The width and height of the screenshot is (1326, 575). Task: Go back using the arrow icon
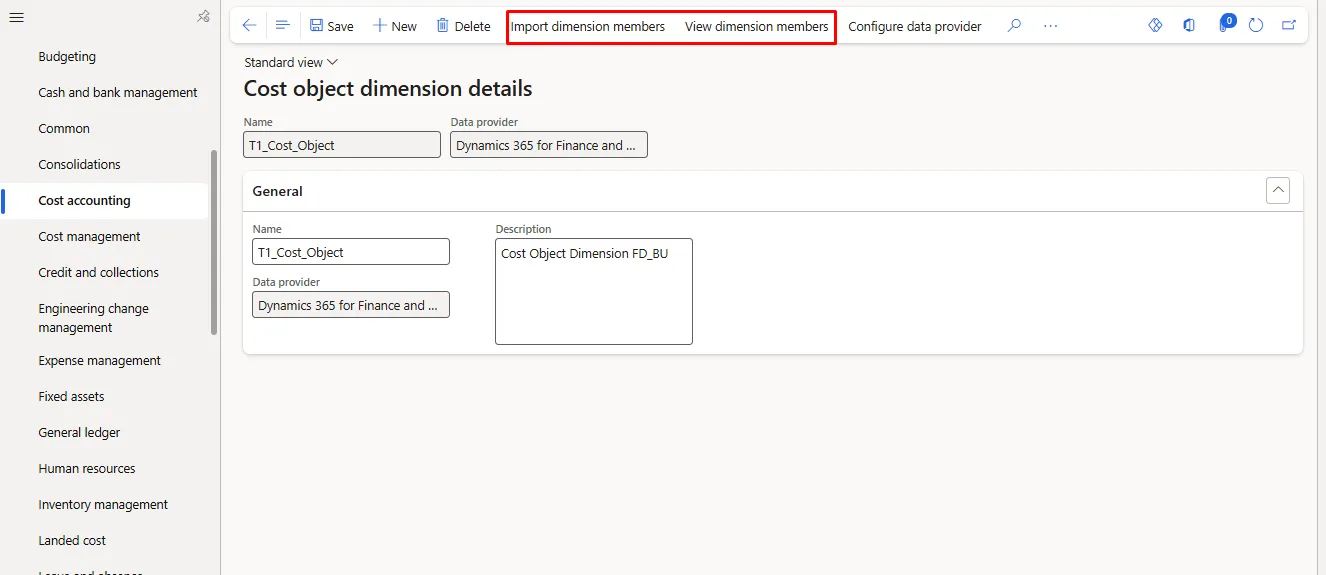point(250,26)
